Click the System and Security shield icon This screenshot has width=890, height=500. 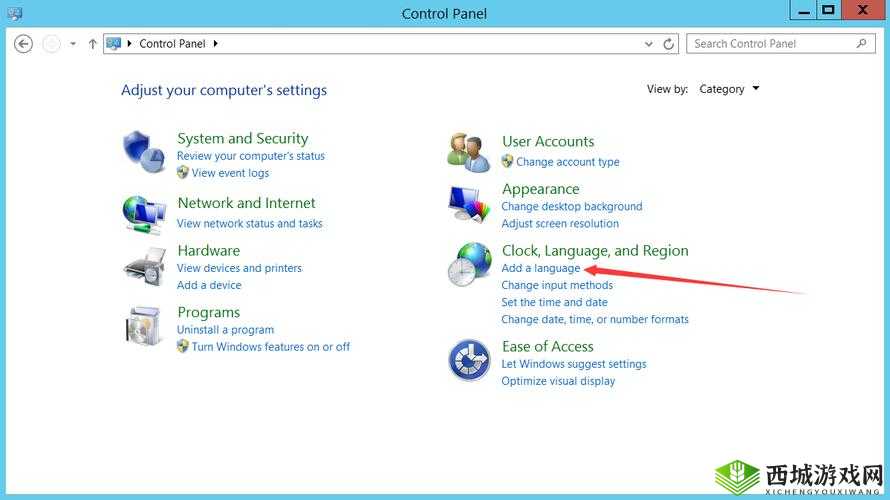pyautogui.click(x=144, y=152)
